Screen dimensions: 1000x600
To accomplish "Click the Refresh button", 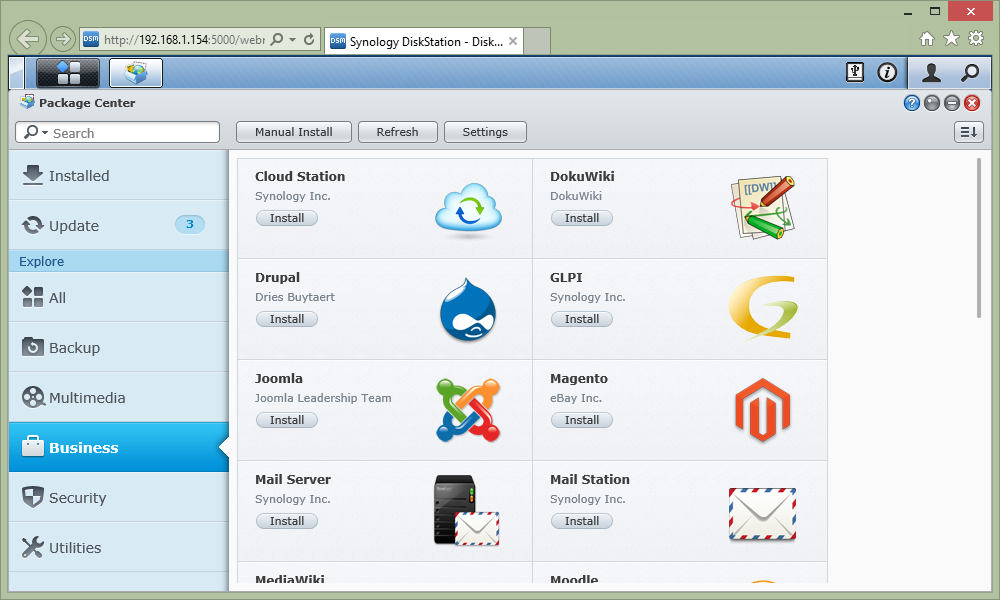I will (x=397, y=132).
